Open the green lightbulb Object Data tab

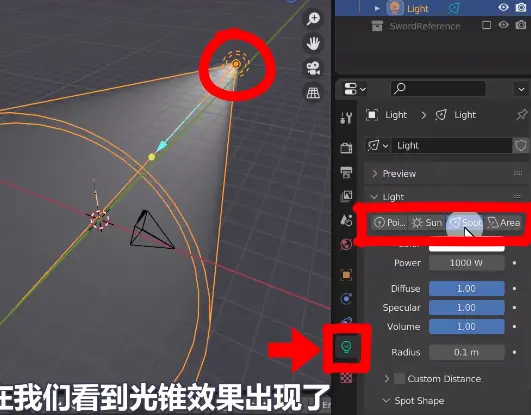click(x=346, y=347)
